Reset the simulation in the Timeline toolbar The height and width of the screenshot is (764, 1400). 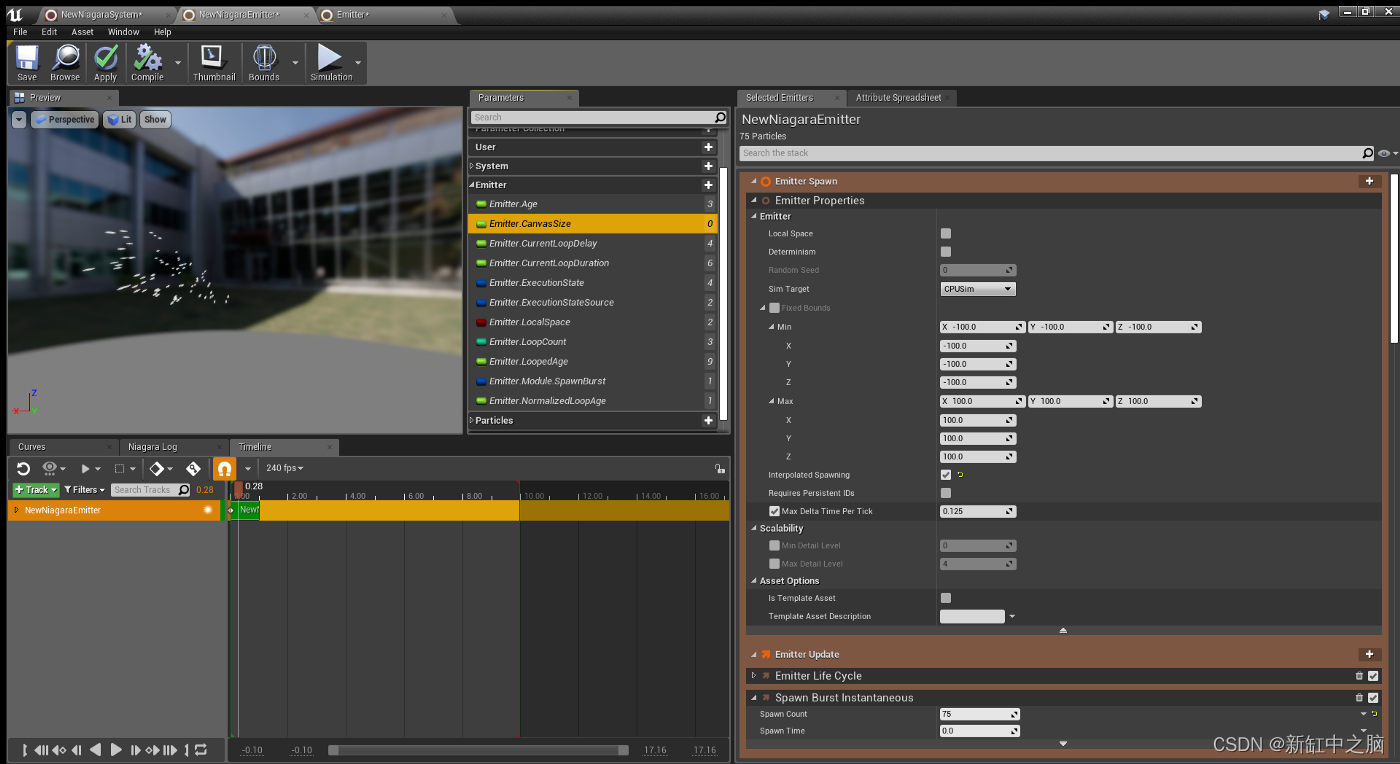pyautogui.click(x=23, y=468)
